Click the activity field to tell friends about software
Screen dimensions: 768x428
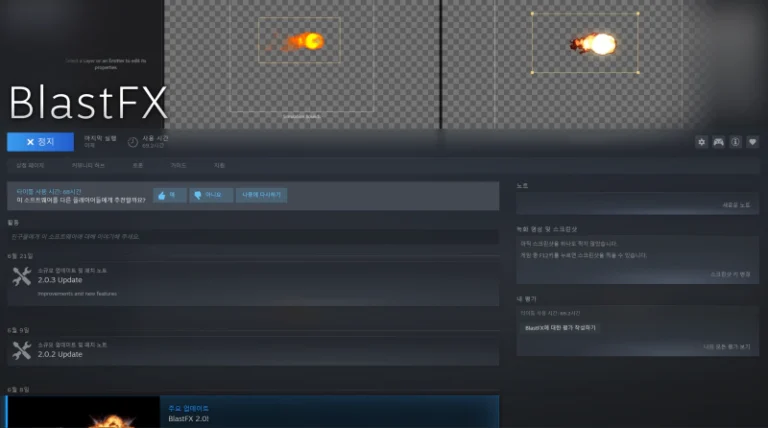pyautogui.click(x=253, y=237)
